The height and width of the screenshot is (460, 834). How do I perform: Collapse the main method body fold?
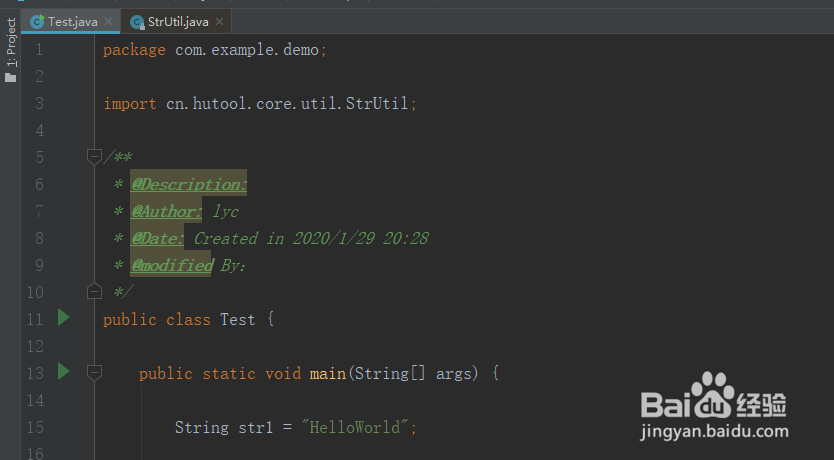[94, 372]
